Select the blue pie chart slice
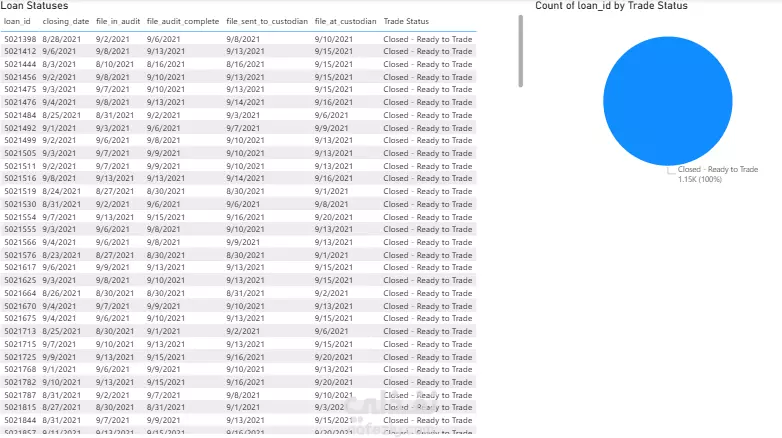This screenshot has width=782, height=438. pyautogui.click(x=667, y=101)
